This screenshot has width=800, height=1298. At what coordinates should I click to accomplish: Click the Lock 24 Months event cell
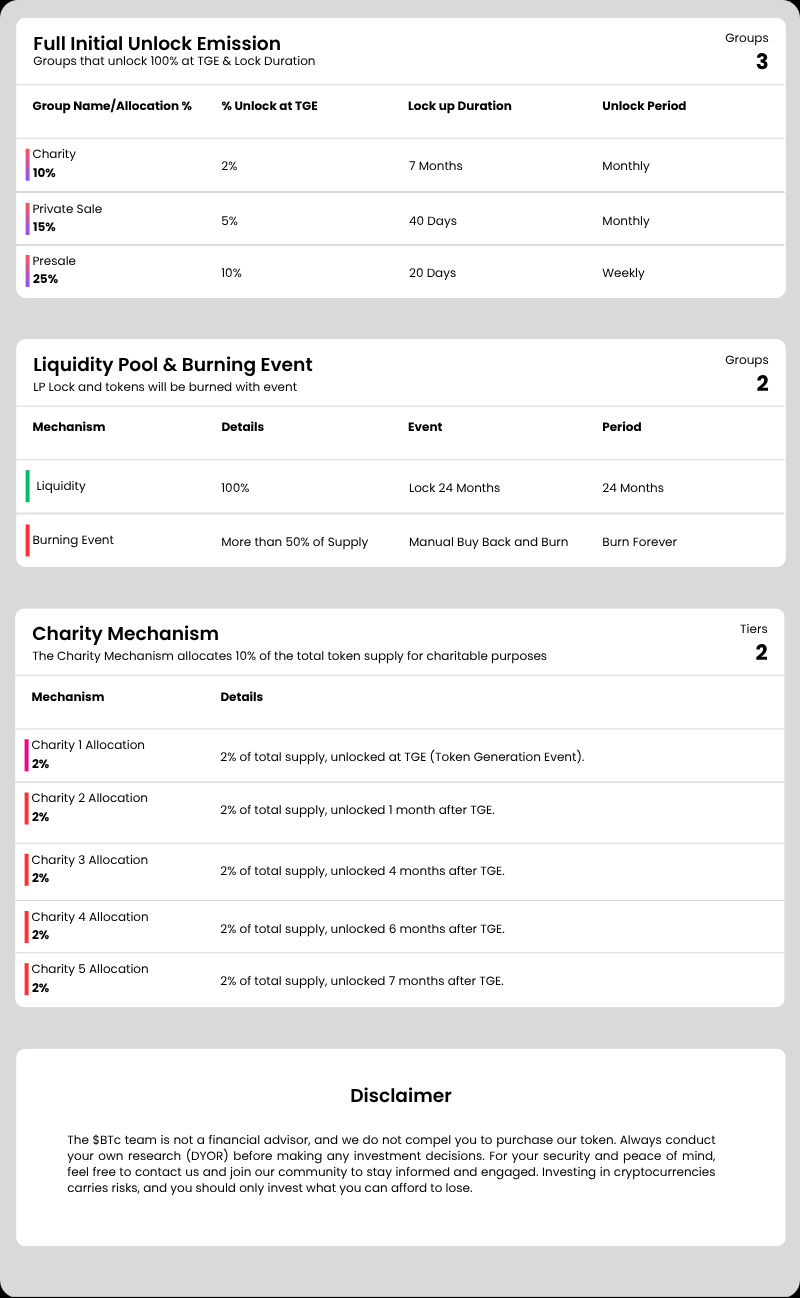click(x=454, y=488)
